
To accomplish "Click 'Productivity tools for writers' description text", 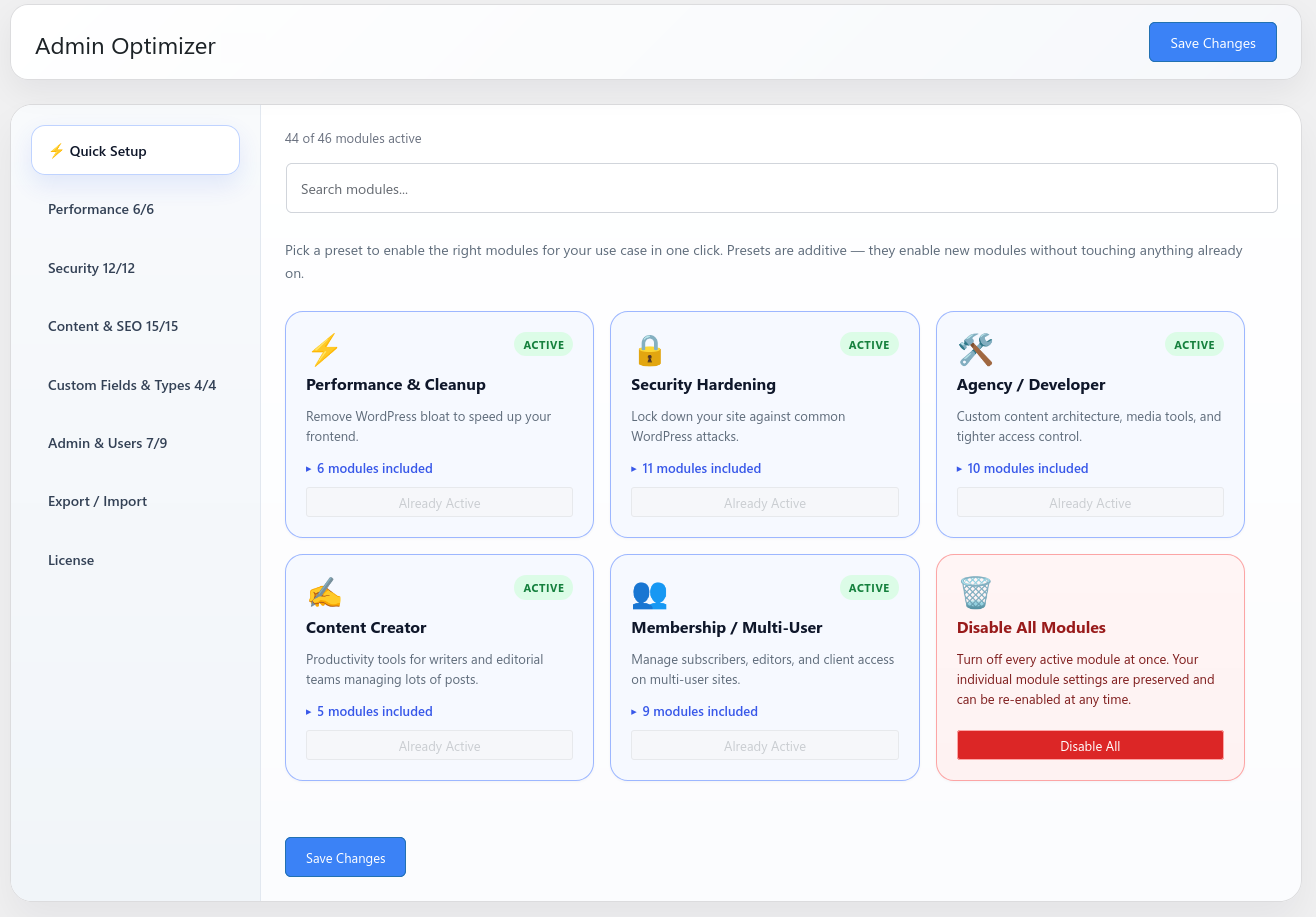I will (x=425, y=669).
